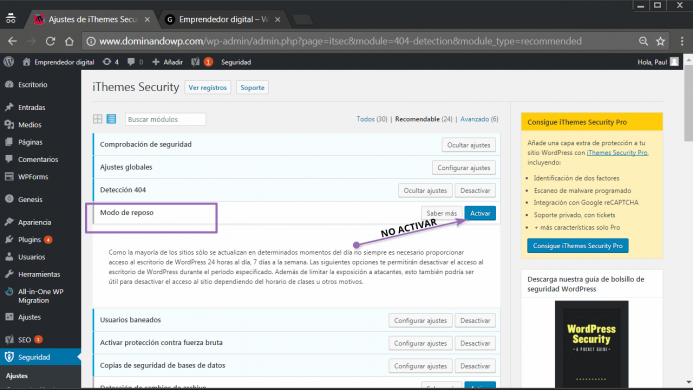Switch to grid view of modules
The image size is (693, 390).
(x=98, y=119)
